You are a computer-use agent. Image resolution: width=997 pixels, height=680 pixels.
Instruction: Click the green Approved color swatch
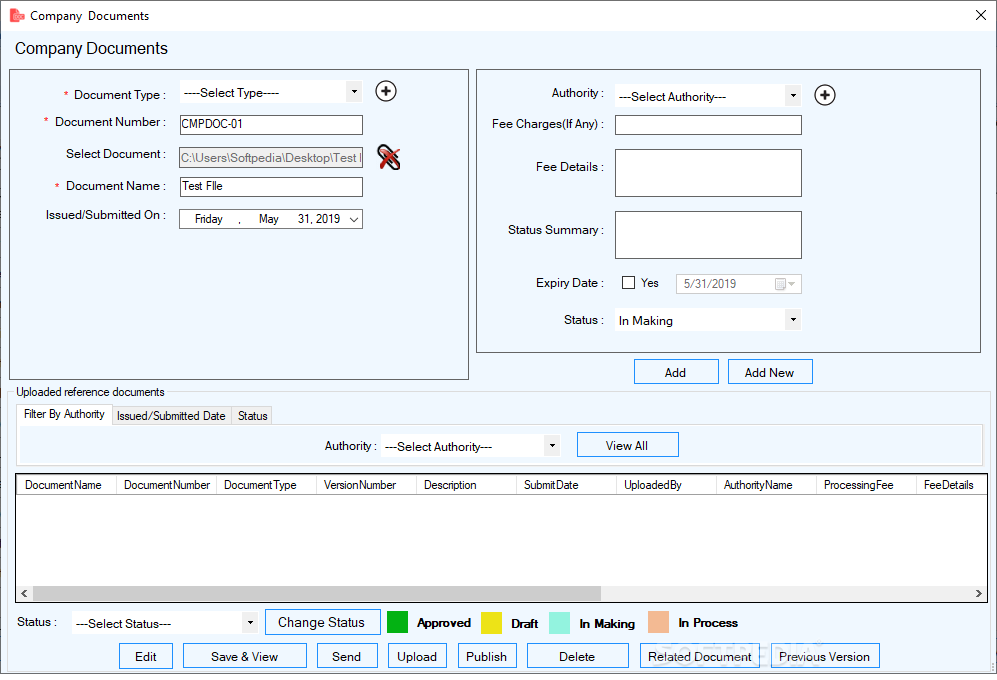397,622
